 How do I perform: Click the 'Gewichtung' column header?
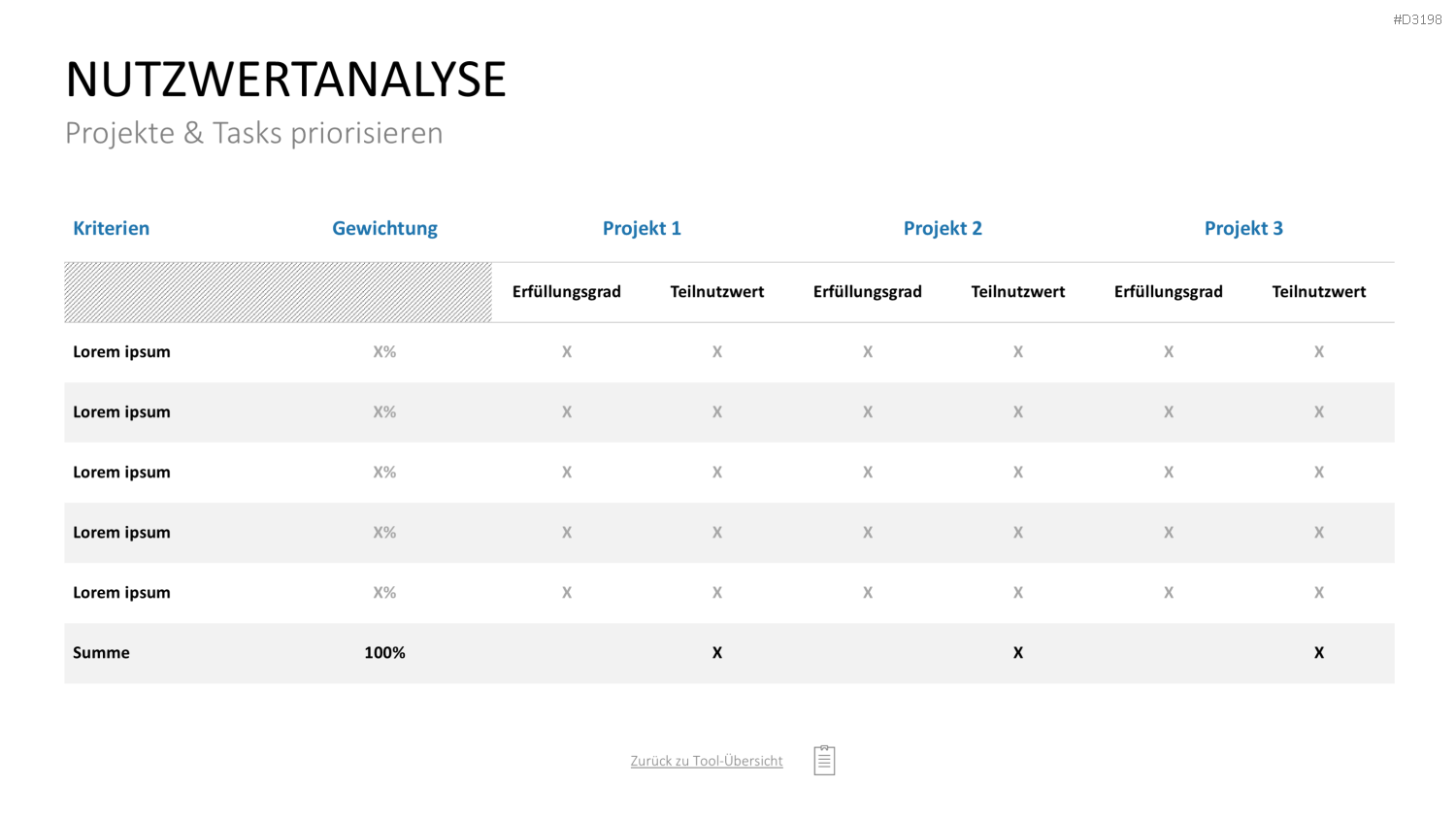[x=384, y=228]
